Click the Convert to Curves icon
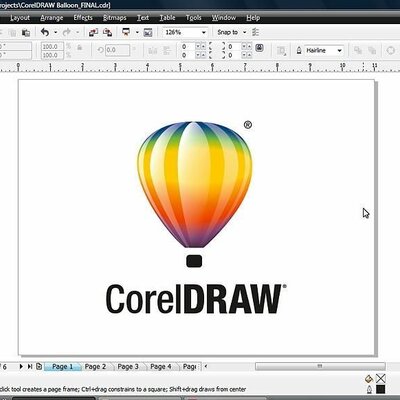 pyautogui.click(x=390, y=51)
